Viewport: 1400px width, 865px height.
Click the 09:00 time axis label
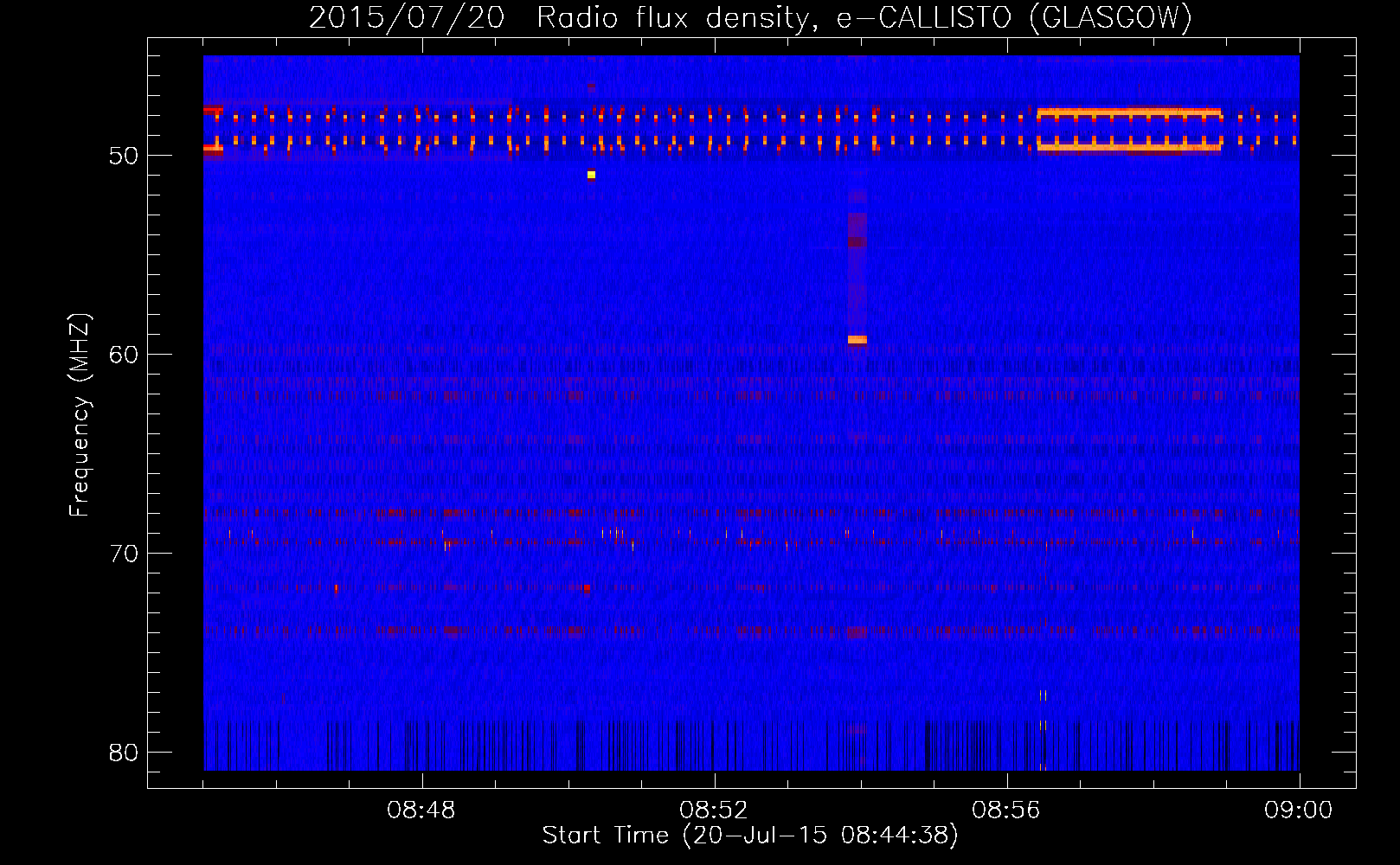(1298, 811)
